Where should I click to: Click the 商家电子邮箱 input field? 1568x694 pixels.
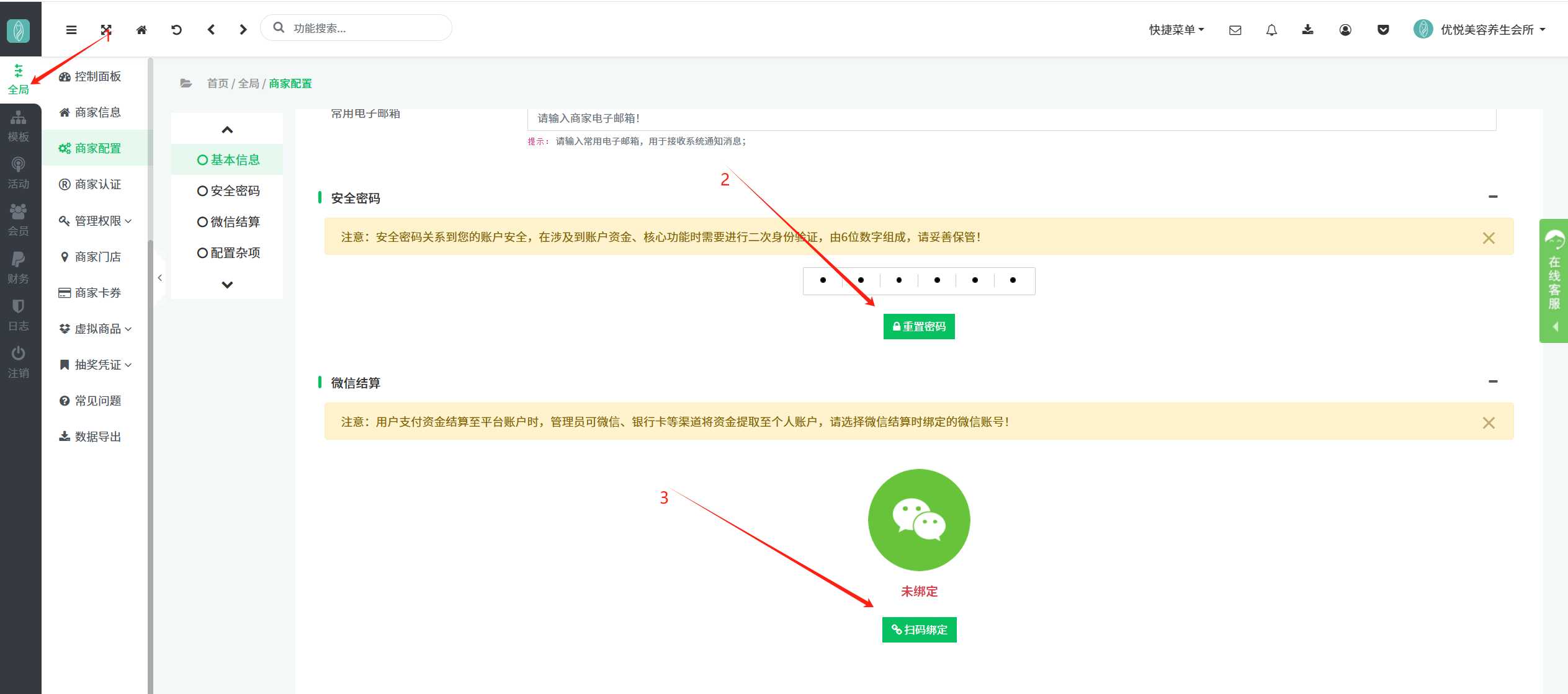(x=1011, y=118)
